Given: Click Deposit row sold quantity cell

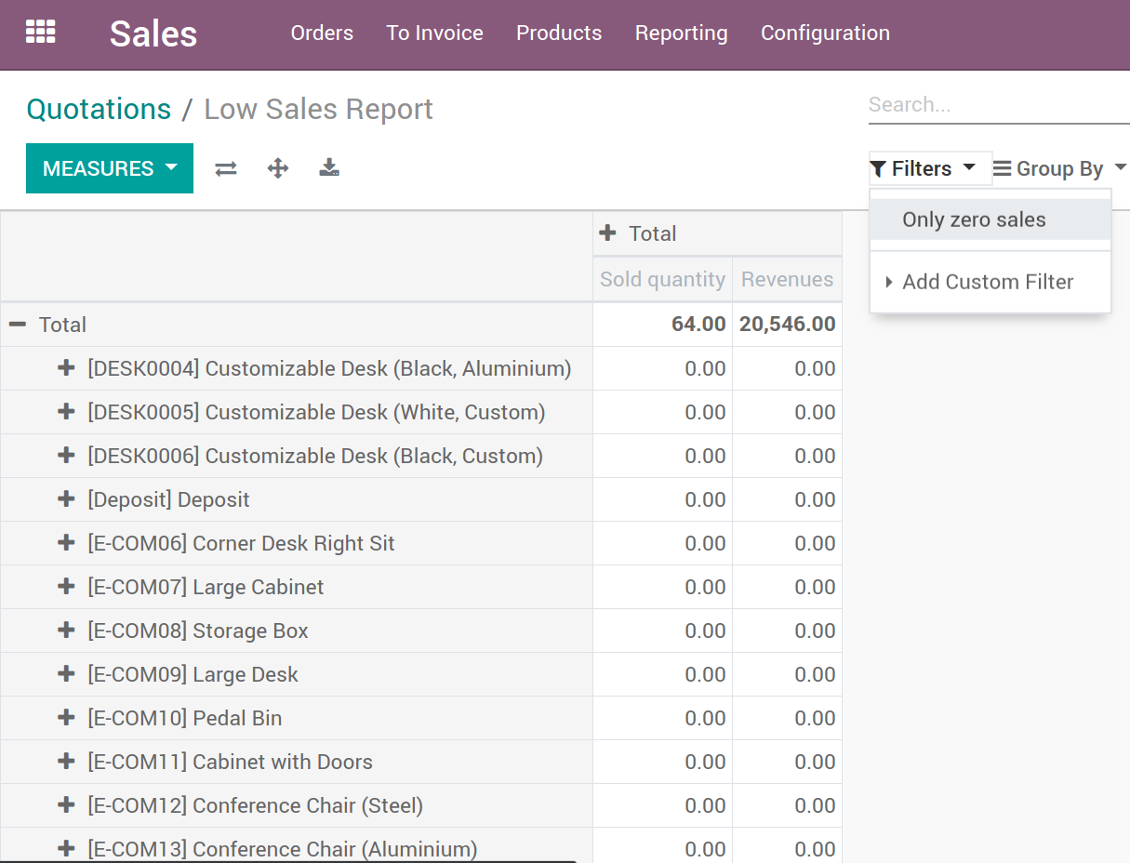Looking at the screenshot, I should pos(662,500).
